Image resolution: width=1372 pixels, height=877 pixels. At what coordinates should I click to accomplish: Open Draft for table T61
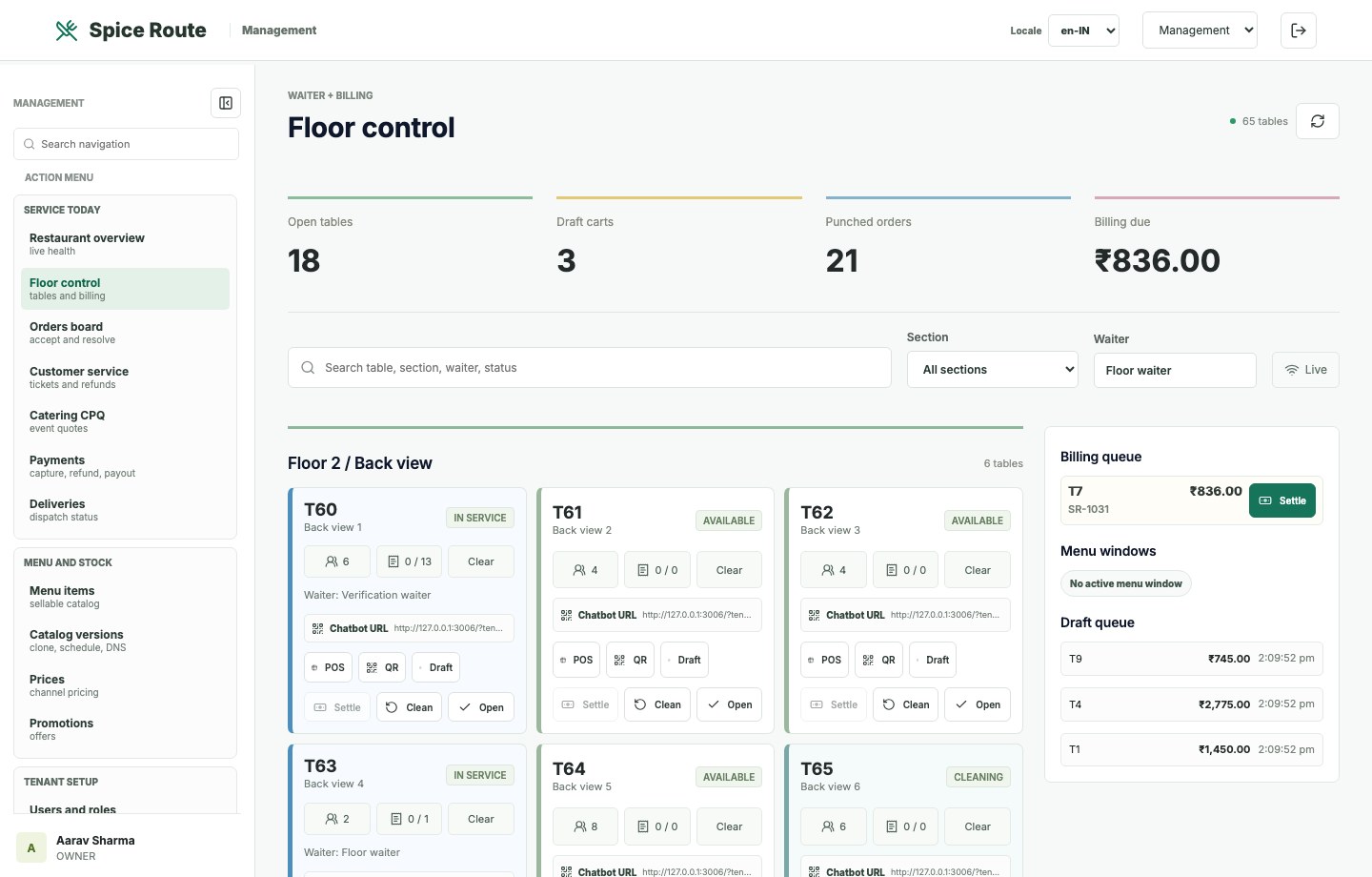pos(684,660)
